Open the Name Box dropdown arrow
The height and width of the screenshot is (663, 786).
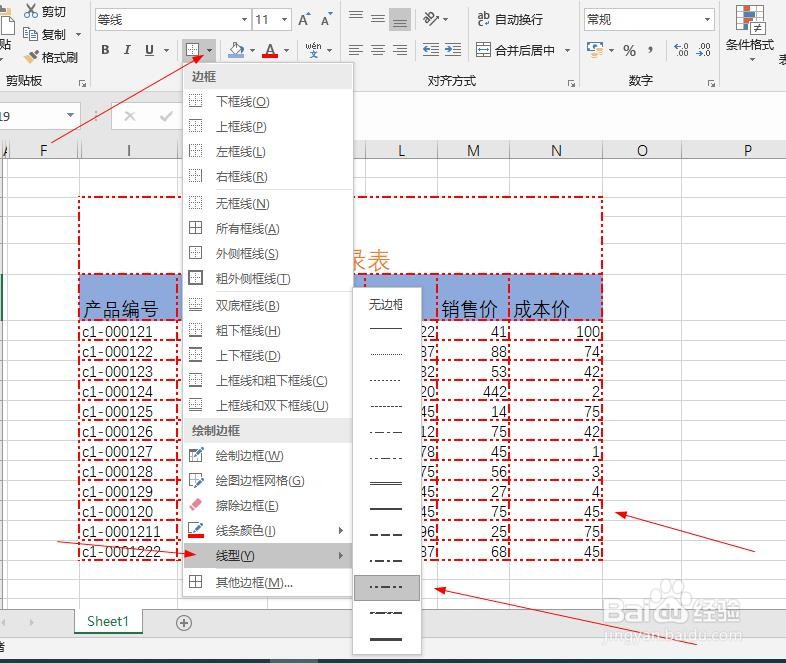click(70, 115)
